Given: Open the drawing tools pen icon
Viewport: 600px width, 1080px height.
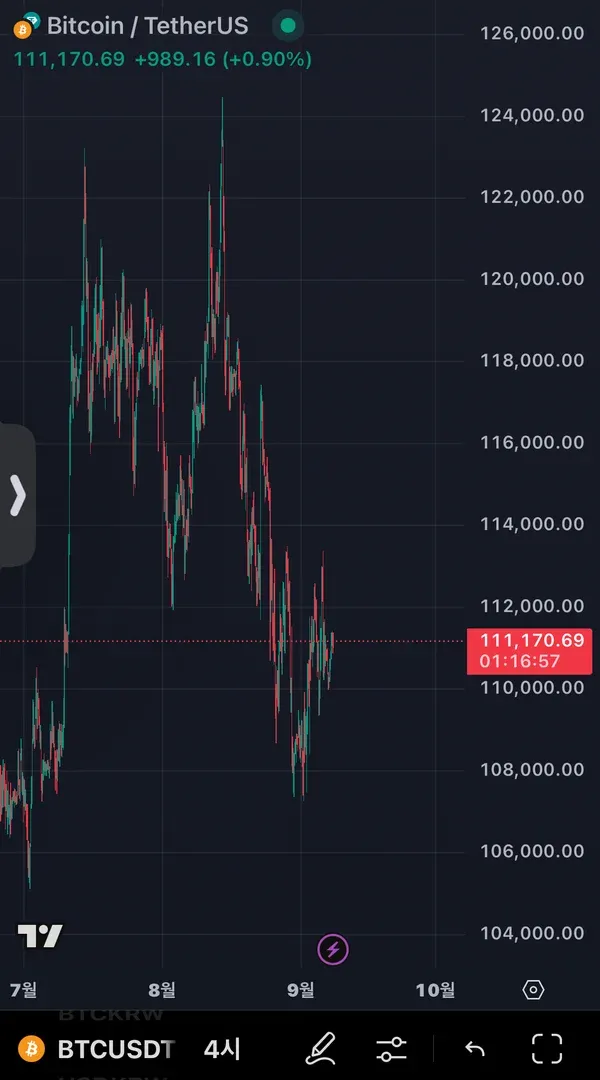Looking at the screenshot, I should [x=319, y=1048].
